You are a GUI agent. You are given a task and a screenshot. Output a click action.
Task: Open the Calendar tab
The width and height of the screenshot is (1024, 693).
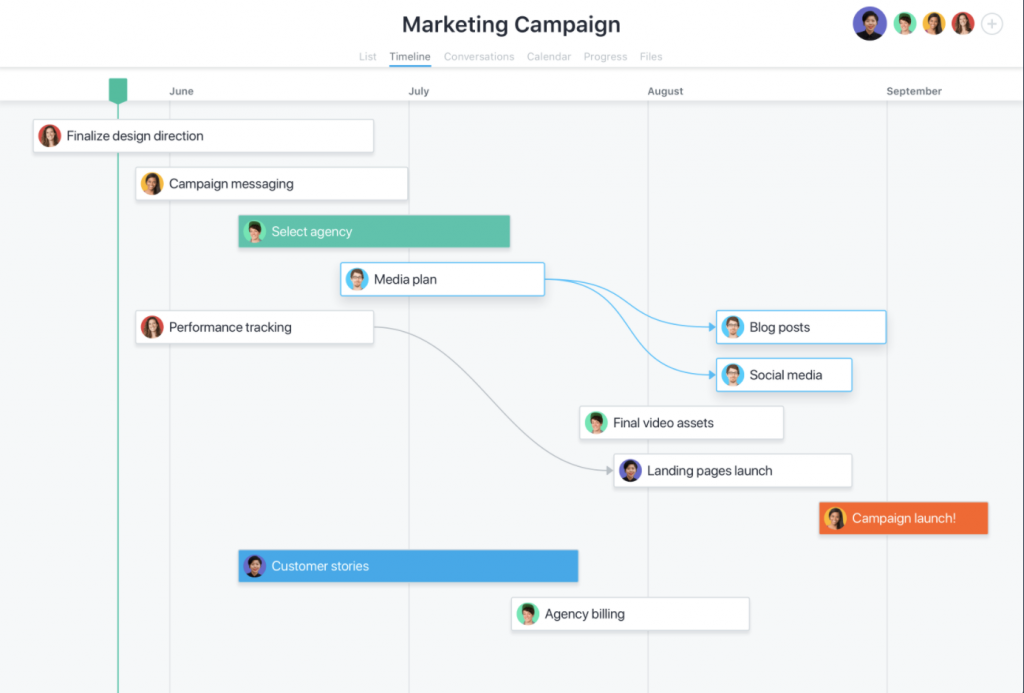549,57
